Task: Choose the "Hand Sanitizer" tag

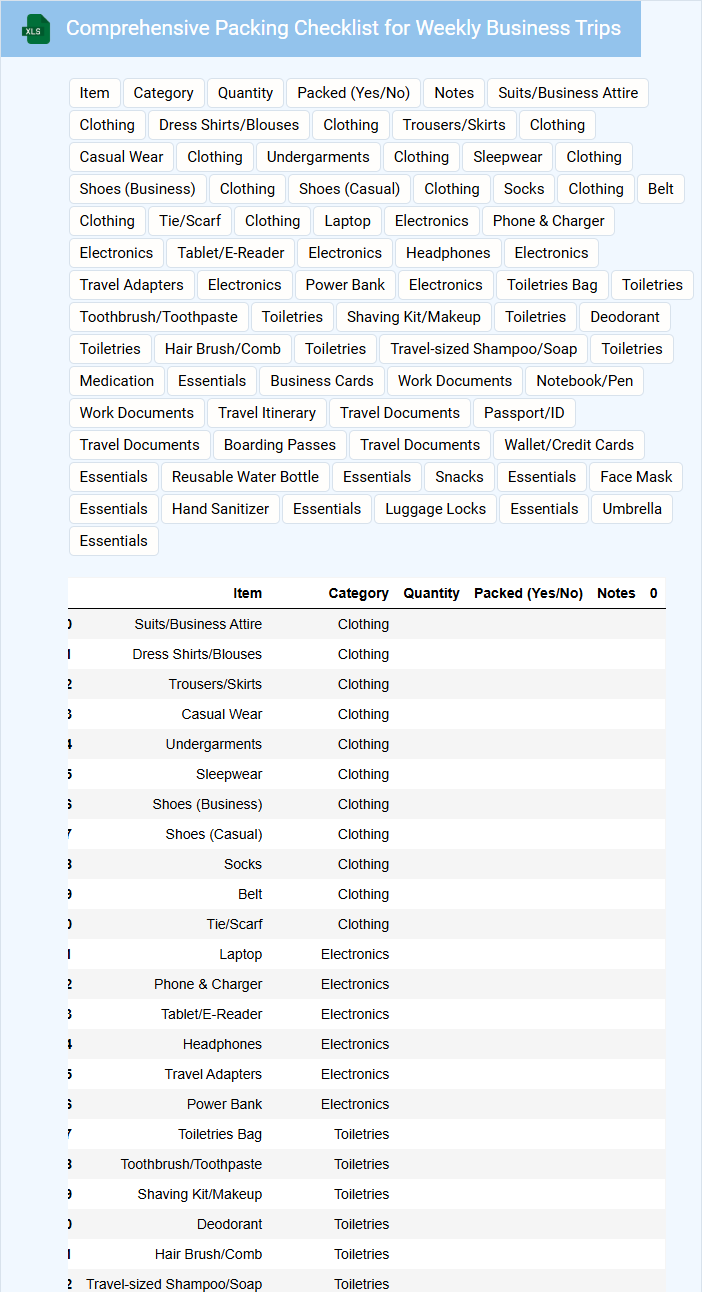Action: coord(220,509)
